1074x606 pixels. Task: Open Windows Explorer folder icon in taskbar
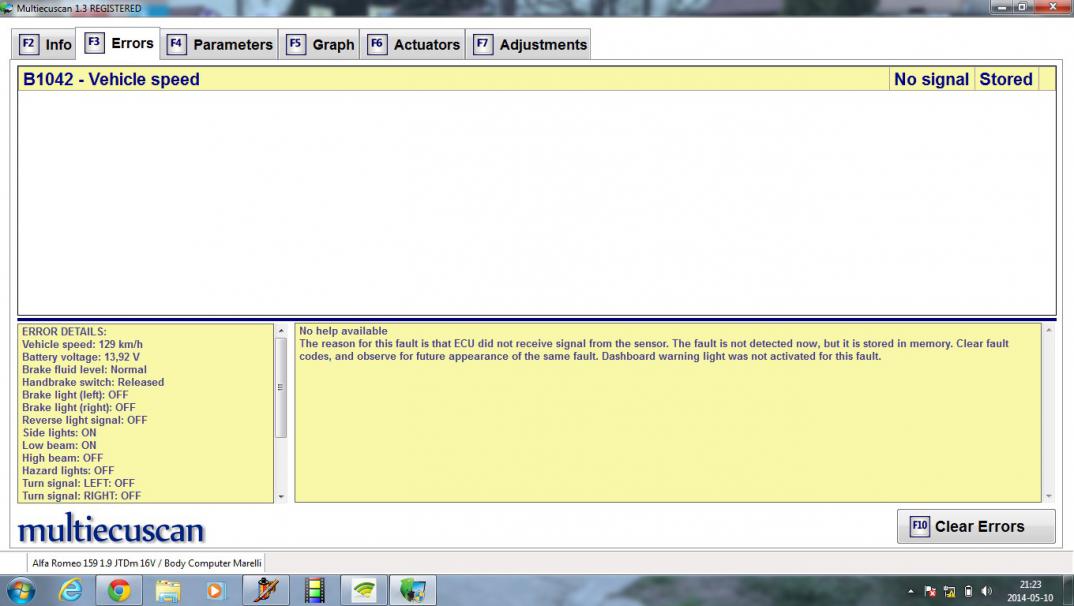(x=168, y=590)
